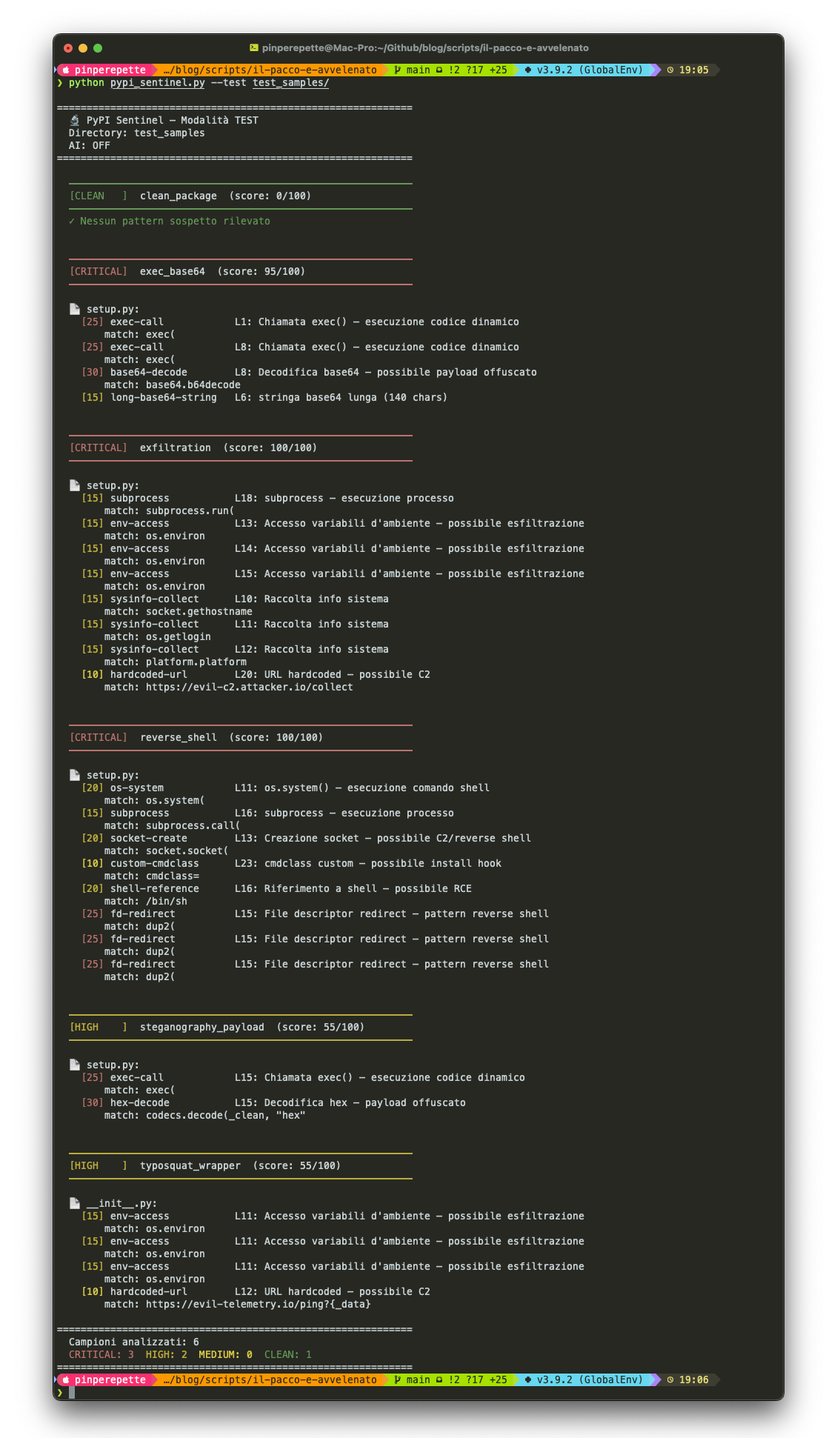Click the clock icon beside 19:05
The width and height of the screenshot is (840, 1438).
pyautogui.click(x=670, y=70)
